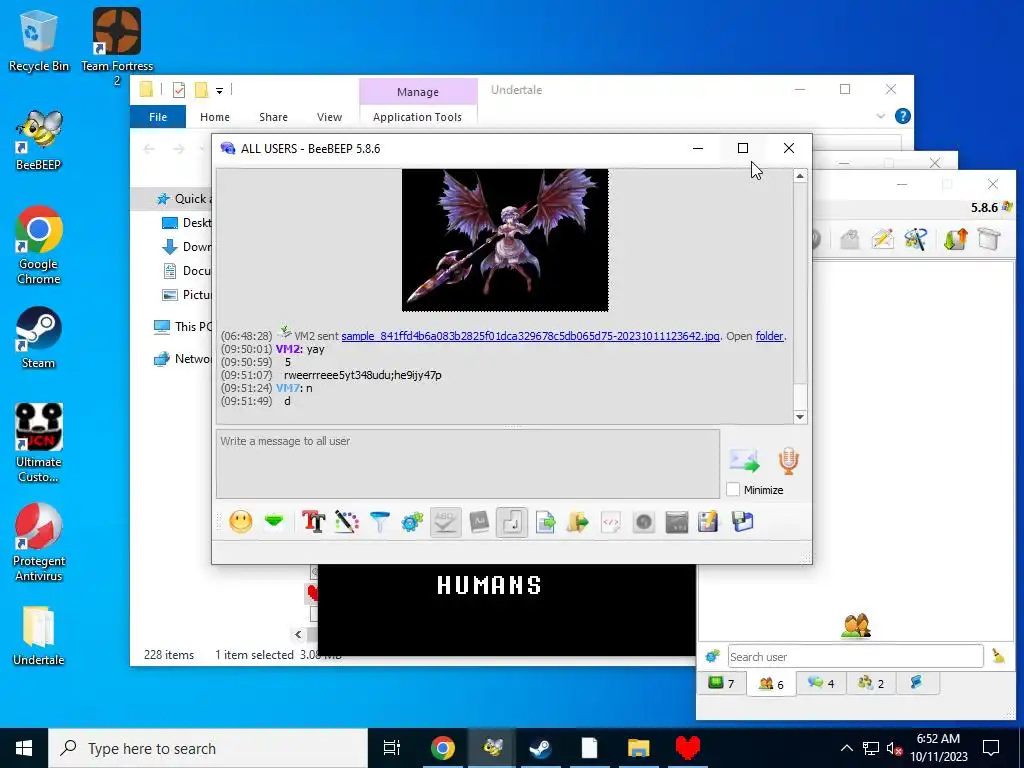Image resolution: width=1024 pixels, height=768 pixels.
Task: Select the View ribbon tab
Action: [329, 117]
